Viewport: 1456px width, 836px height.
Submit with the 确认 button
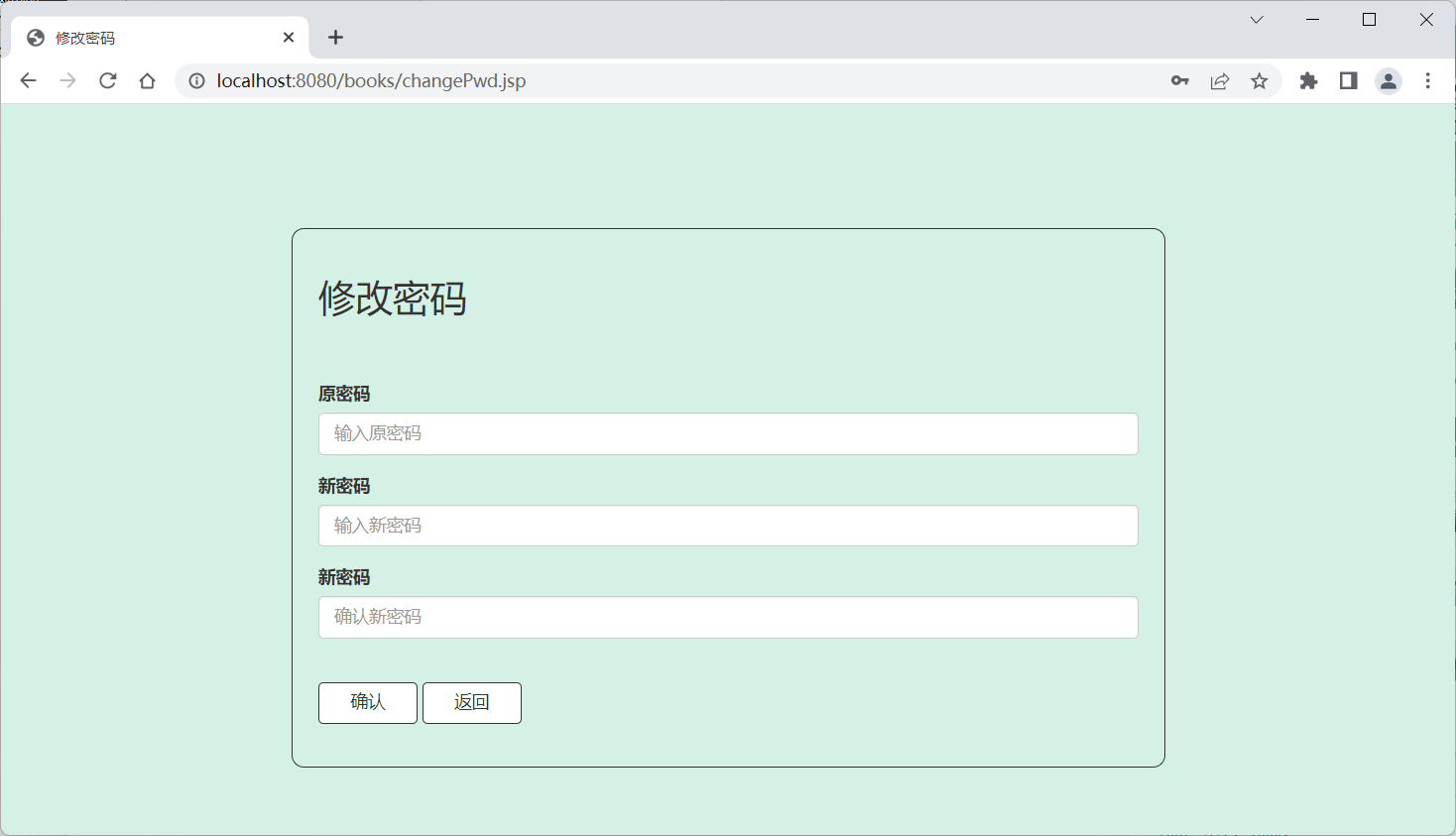(x=368, y=703)
